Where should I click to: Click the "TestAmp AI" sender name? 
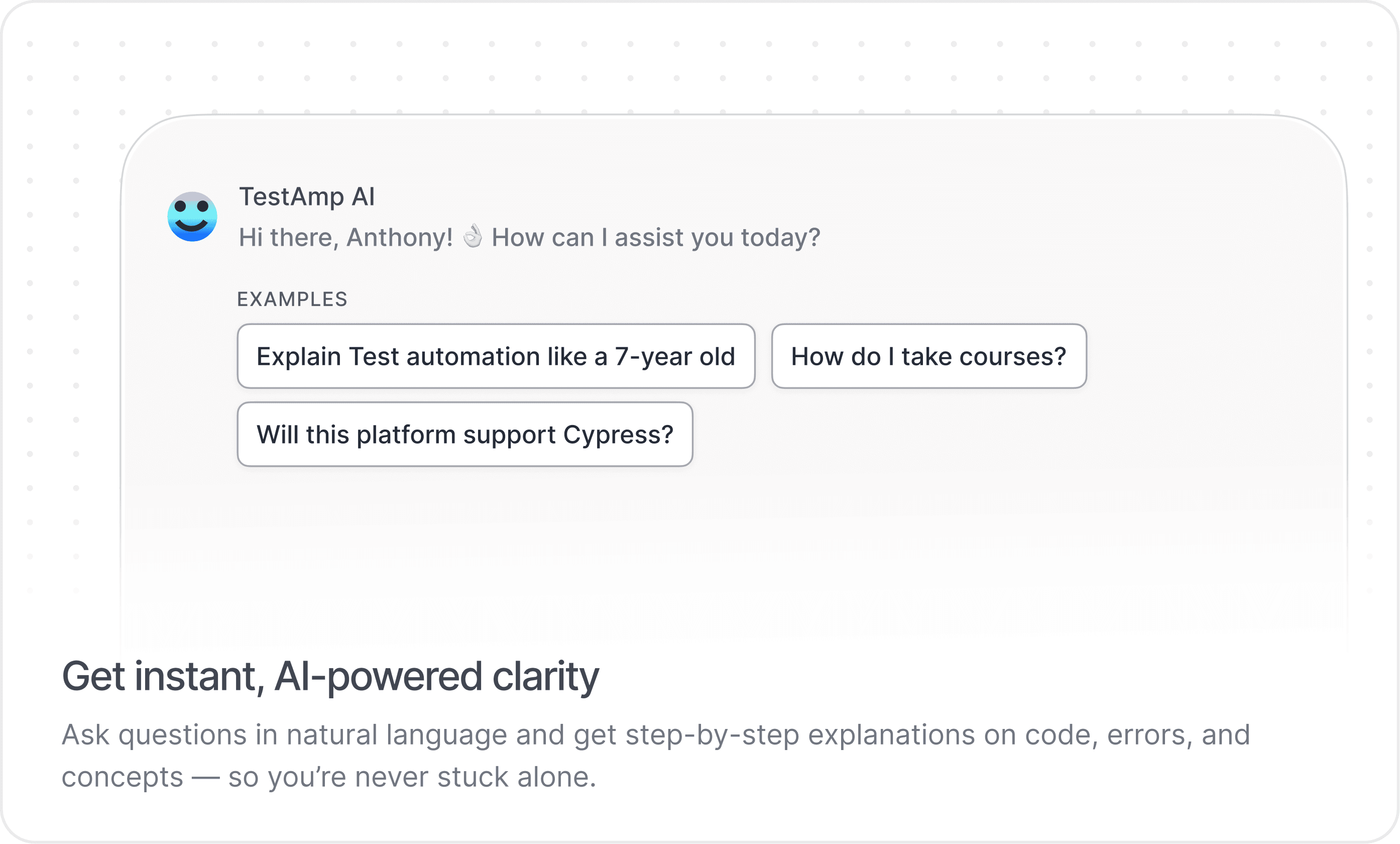tap(307, 196)
